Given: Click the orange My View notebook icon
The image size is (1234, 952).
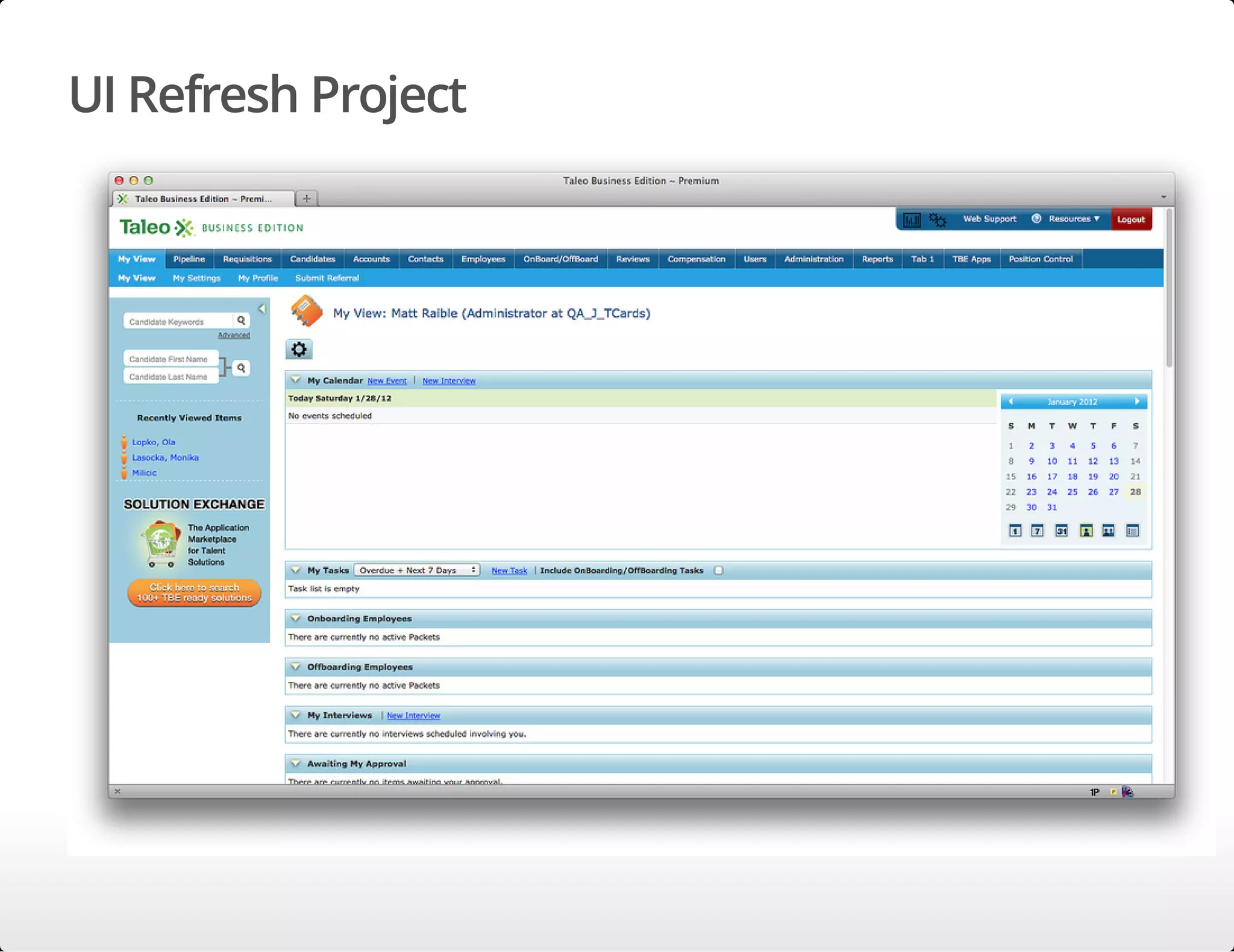Looking at the screenshot, I should coord(306,311).
